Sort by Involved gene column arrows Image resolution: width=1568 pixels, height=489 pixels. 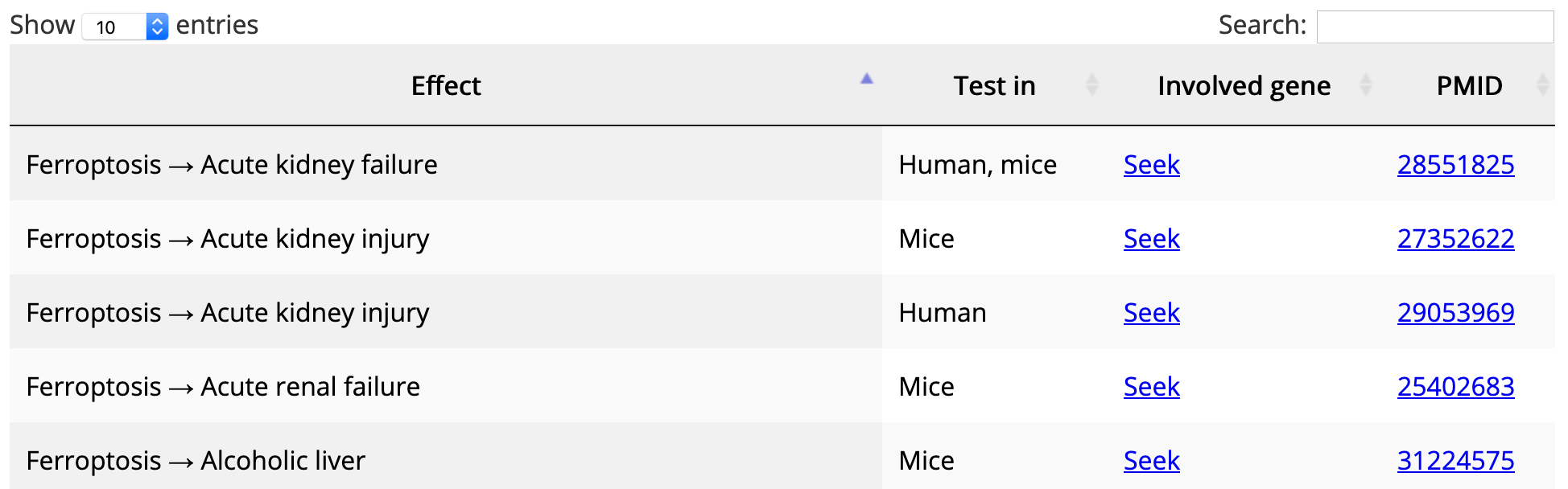point(1366,84)
